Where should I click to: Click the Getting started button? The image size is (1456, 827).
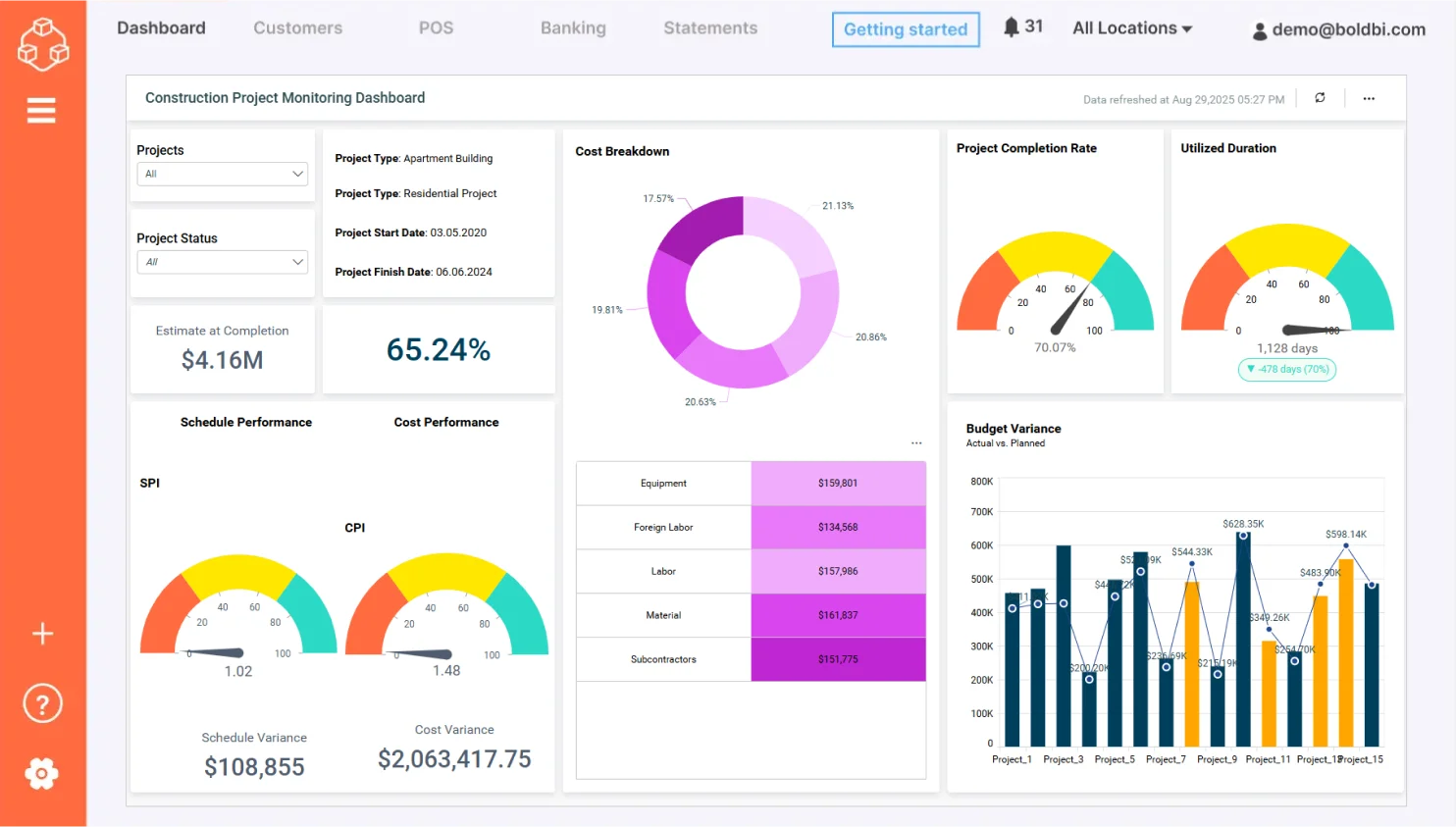(x=905, y=29)
